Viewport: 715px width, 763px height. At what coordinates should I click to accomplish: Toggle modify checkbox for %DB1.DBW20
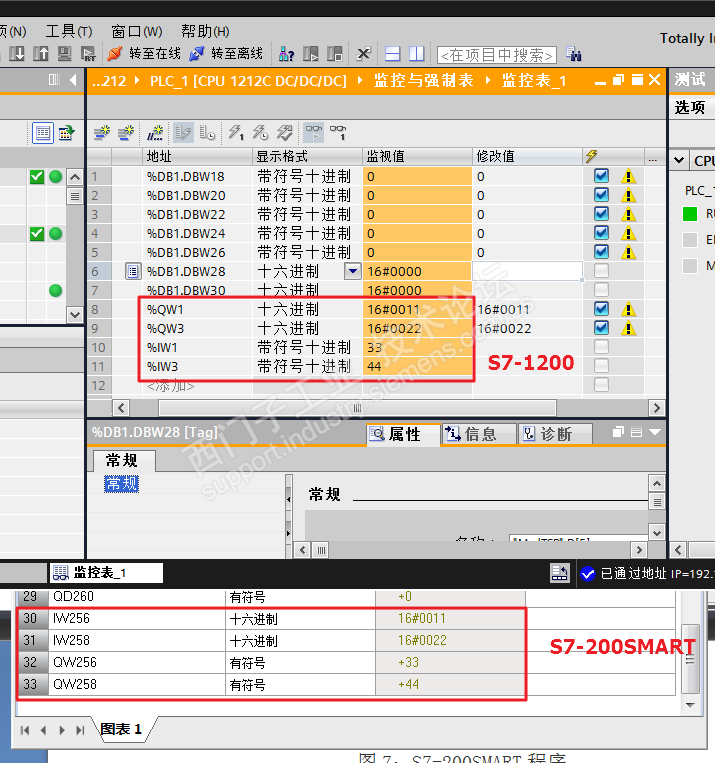(602, 195)
